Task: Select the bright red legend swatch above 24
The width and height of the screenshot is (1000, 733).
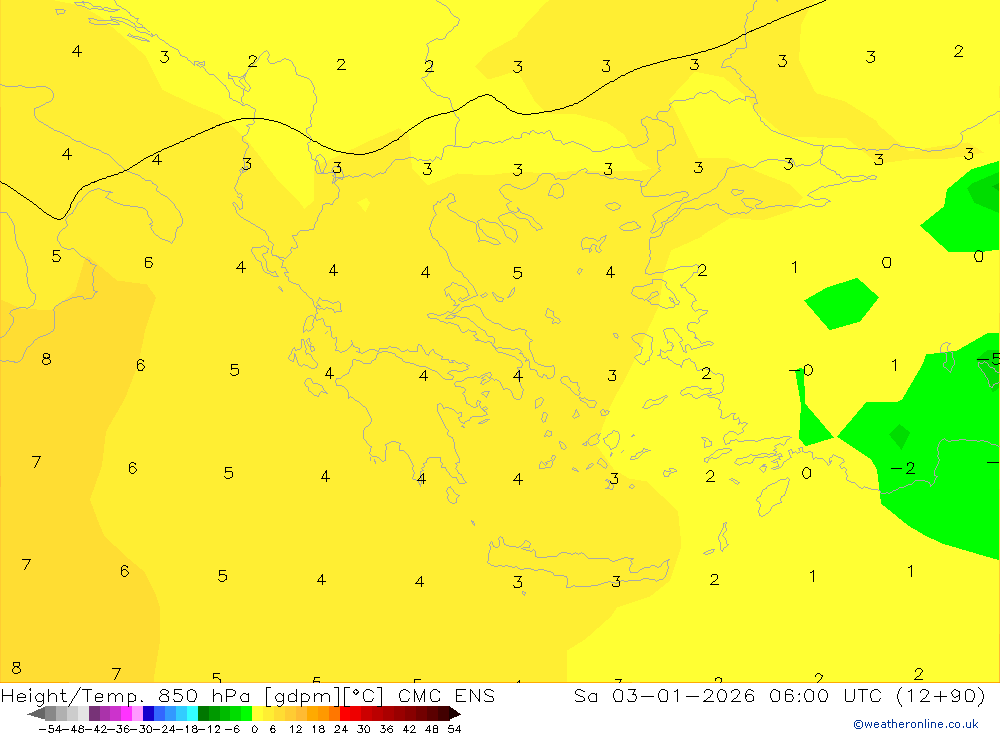Action: point(345,713)
